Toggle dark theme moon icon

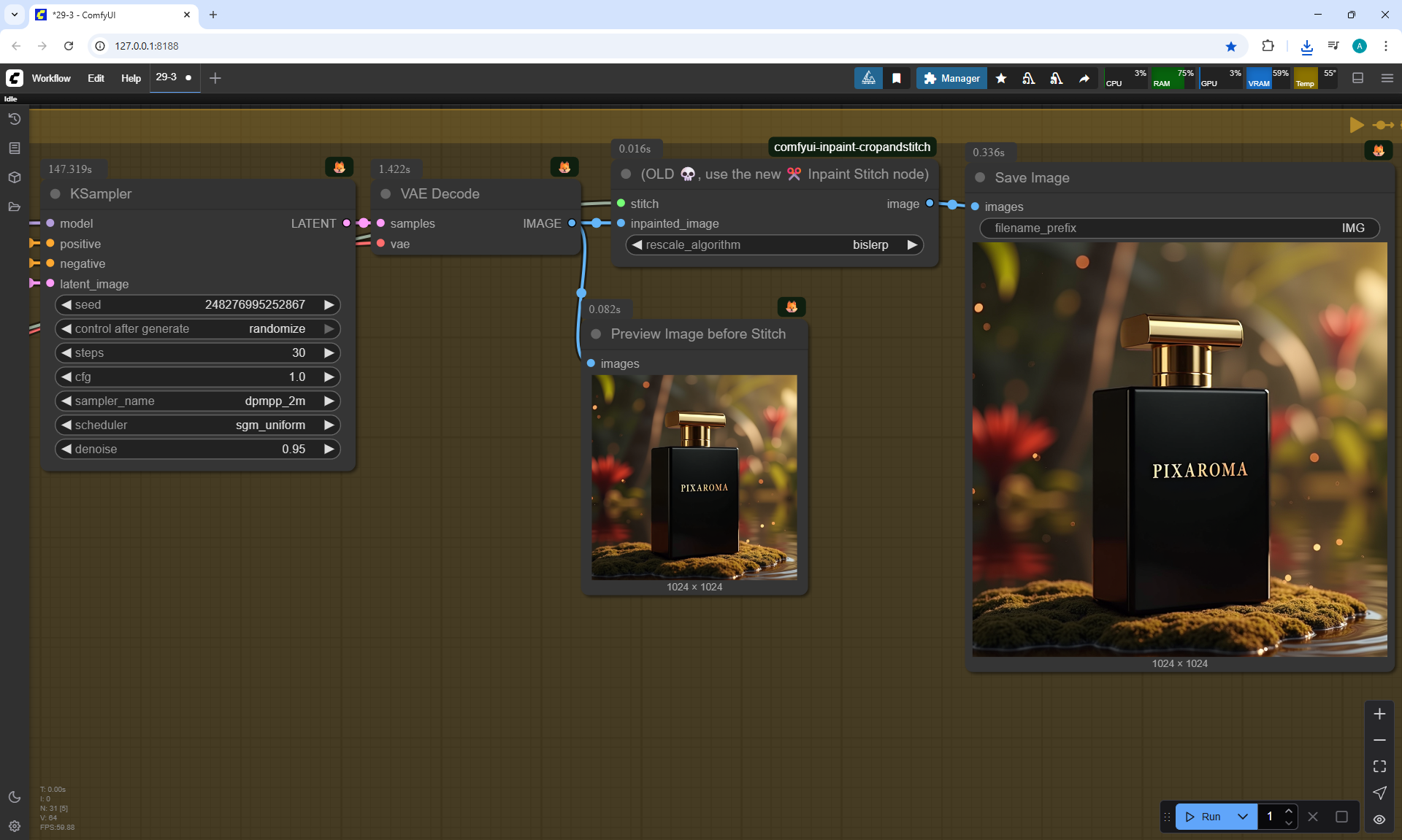[x=14, y=797]
